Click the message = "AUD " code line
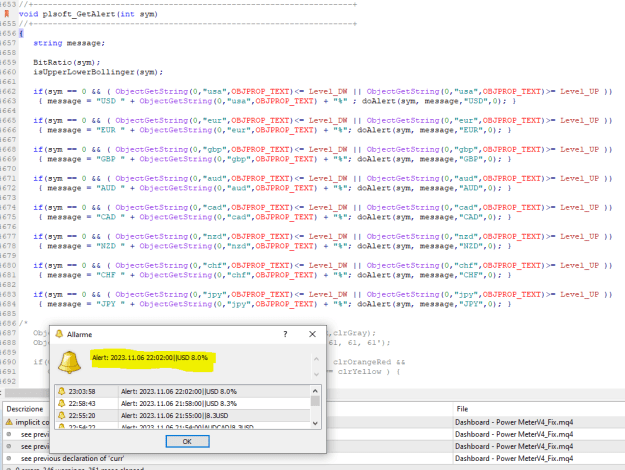This screenshot has width=625, height=470. (x=275, y=188)
